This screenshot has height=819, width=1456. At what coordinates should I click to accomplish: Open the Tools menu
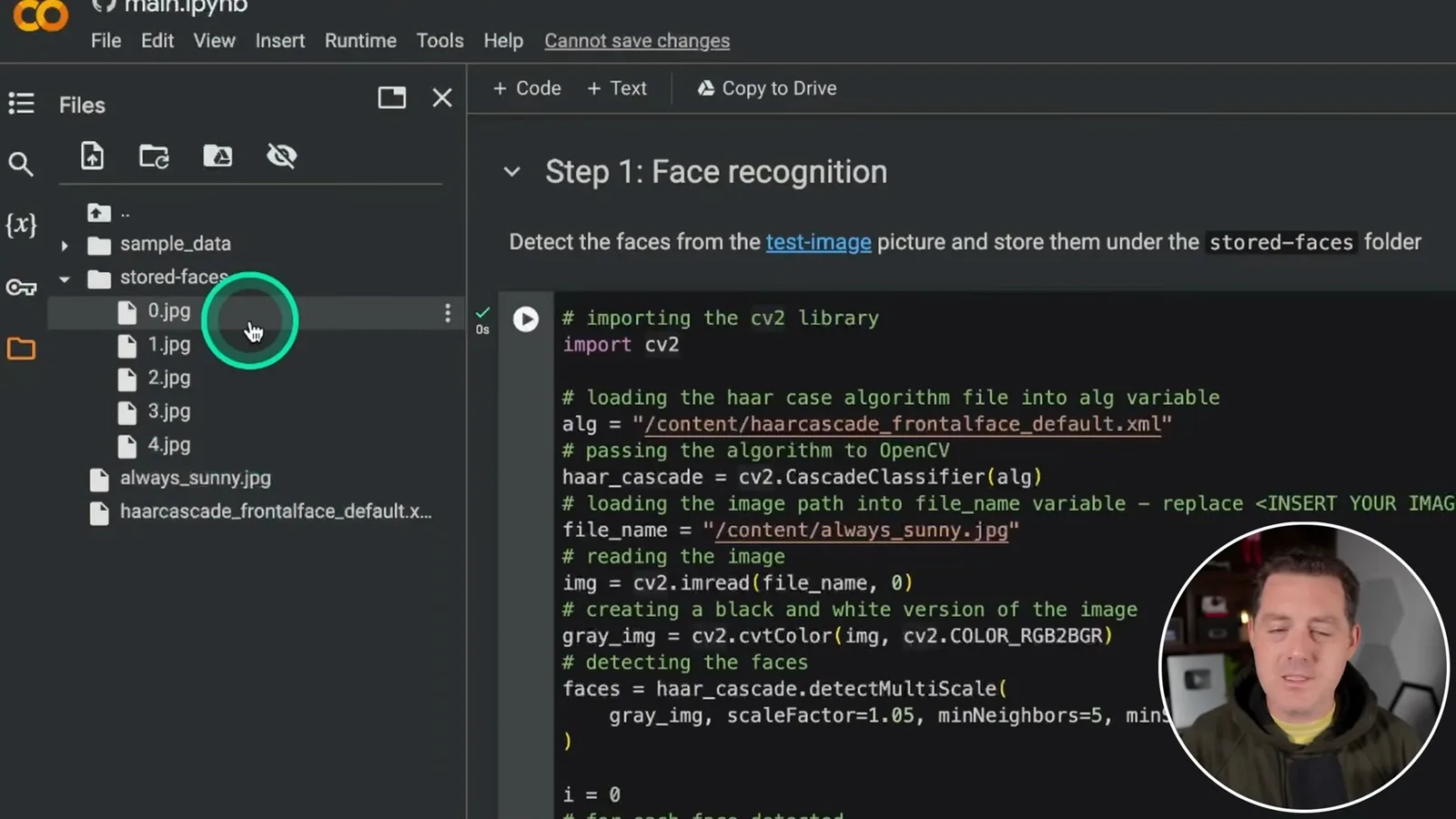440,41
